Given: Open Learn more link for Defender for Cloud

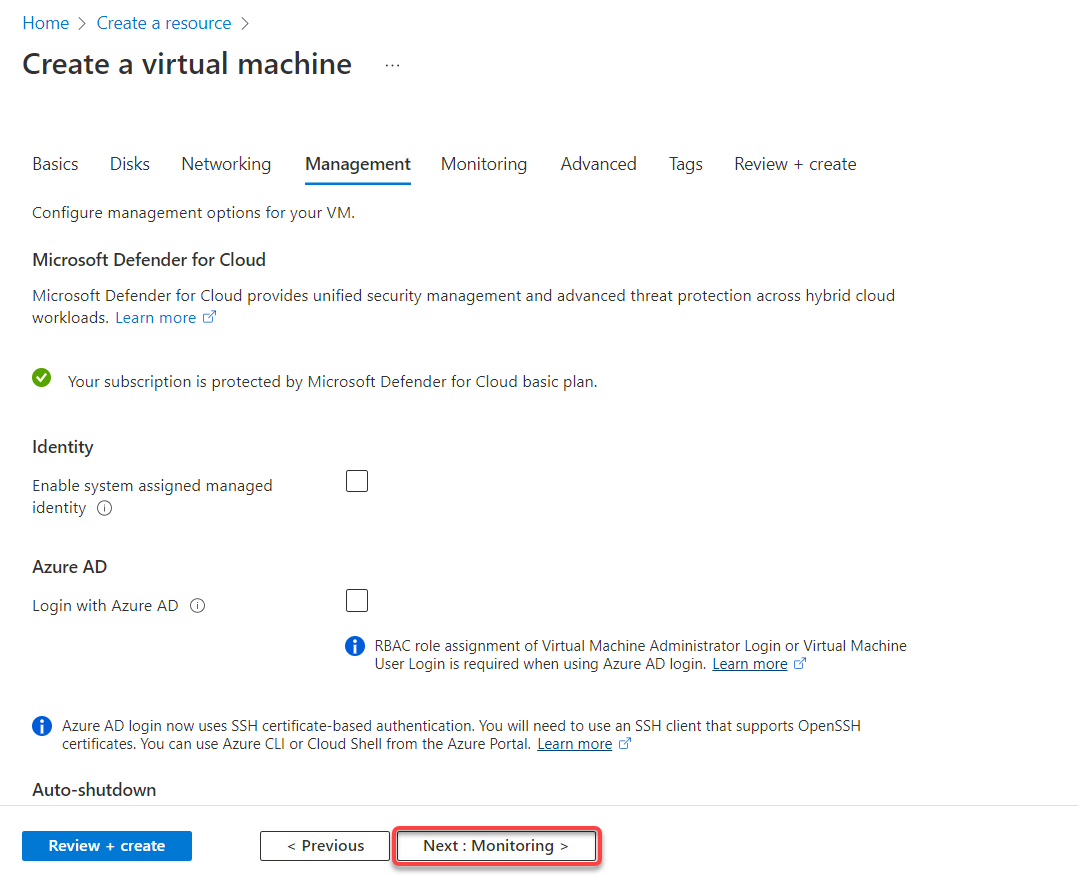Looking at the screenshot, I should [155, 318].
